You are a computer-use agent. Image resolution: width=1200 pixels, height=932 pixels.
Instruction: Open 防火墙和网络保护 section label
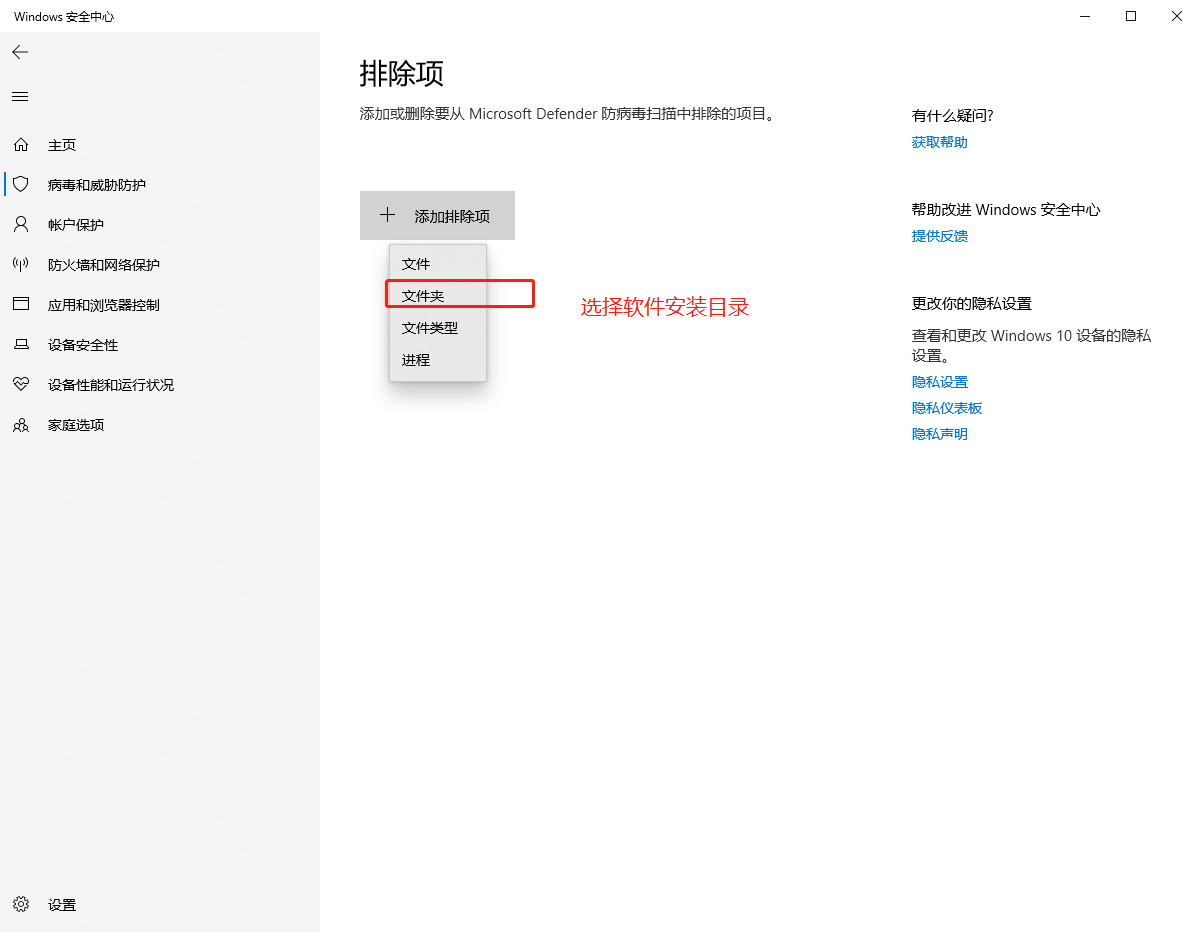(104, 265)
